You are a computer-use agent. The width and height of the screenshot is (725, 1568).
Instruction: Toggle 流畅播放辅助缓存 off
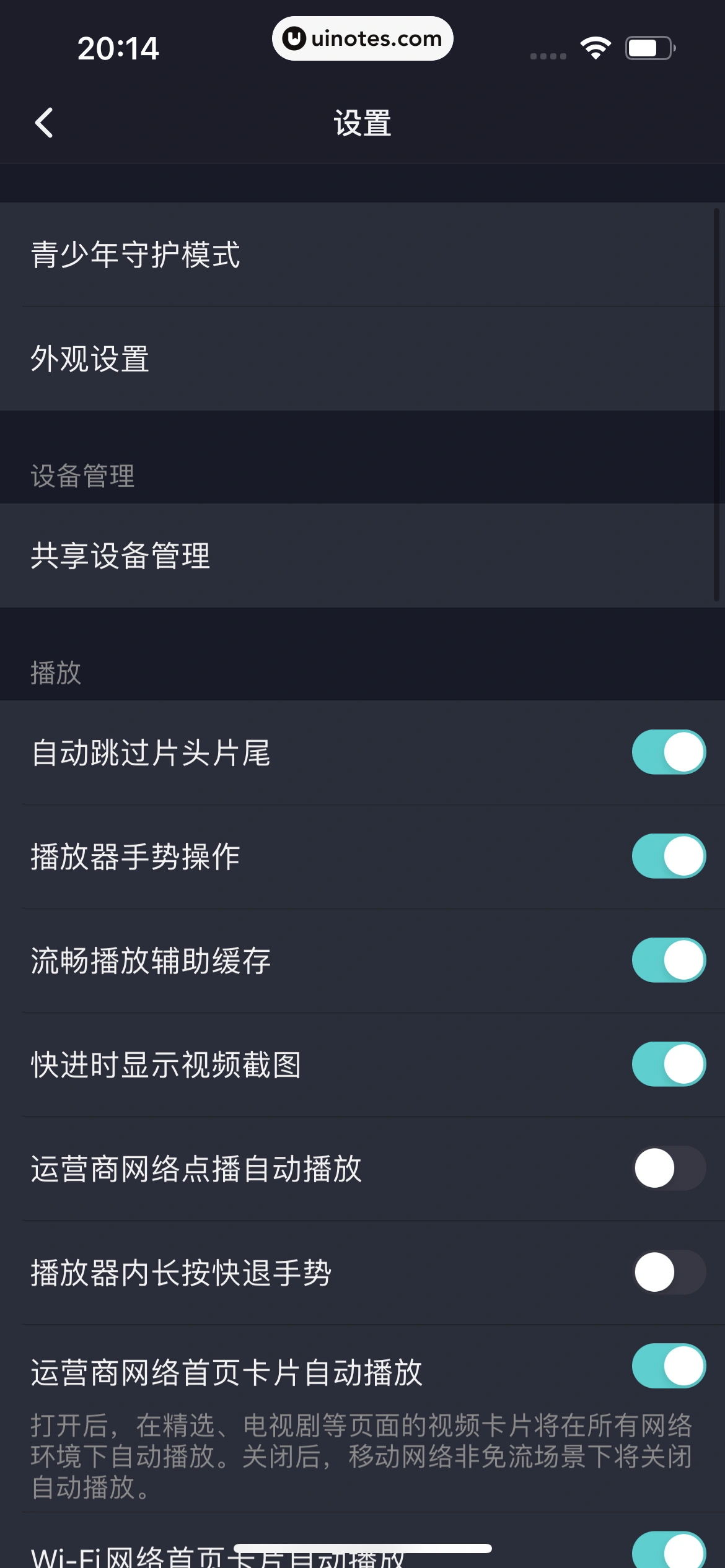point(669,960)
